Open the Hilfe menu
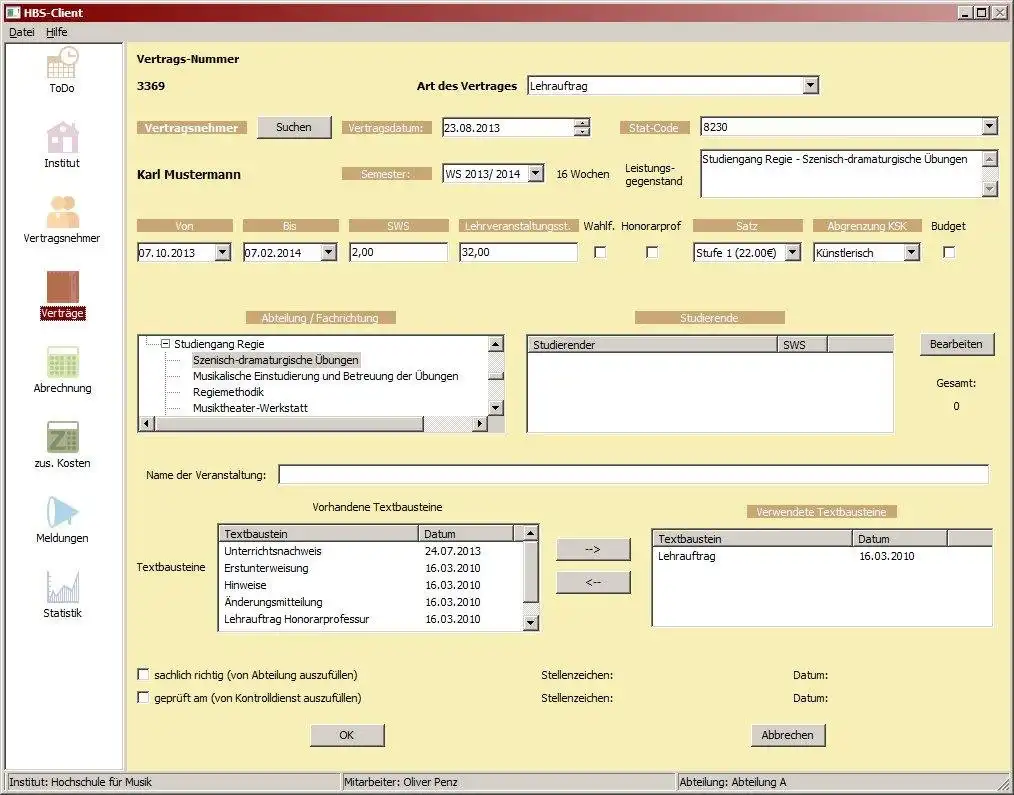The image size is (1014, 795). tap(57, 32)
